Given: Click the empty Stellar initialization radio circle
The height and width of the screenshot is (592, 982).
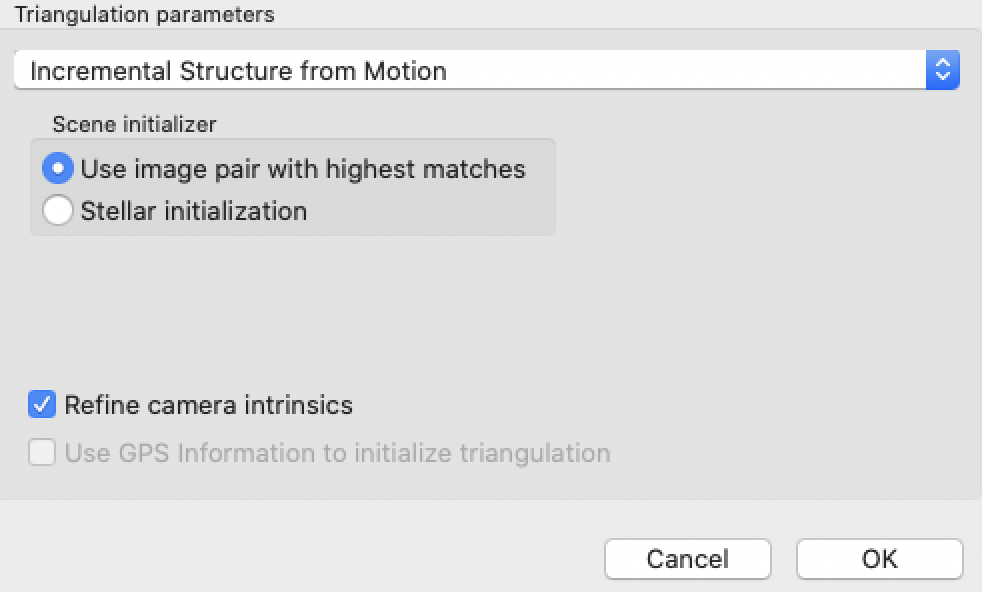Looking at the screenshot, I should [x=58, y=211].
